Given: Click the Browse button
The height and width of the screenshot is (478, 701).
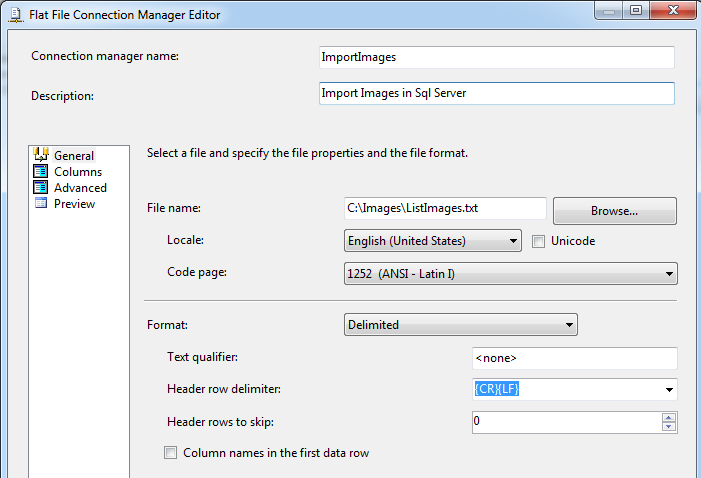Looking at the screenshot, I should pos(614,211).
